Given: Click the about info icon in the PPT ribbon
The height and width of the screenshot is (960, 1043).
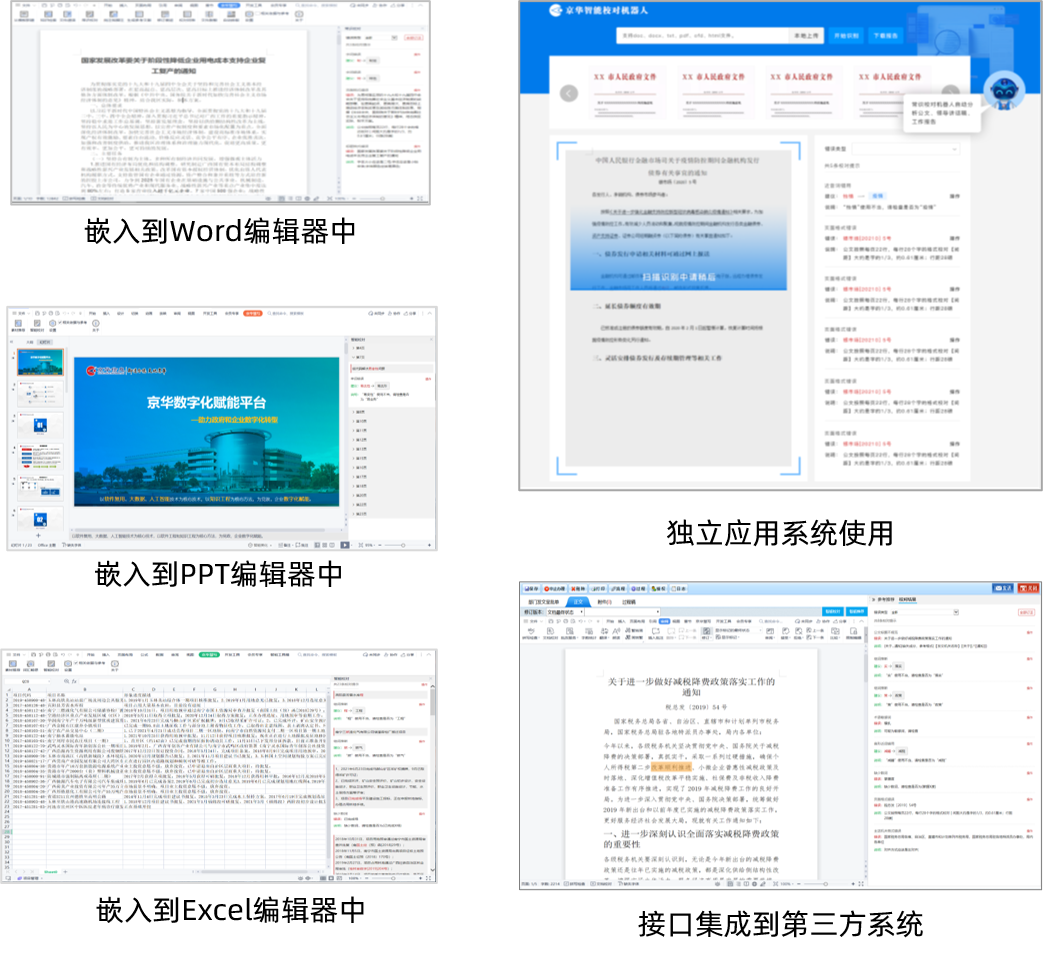Looking at the screenshot, I should (95, 325).
